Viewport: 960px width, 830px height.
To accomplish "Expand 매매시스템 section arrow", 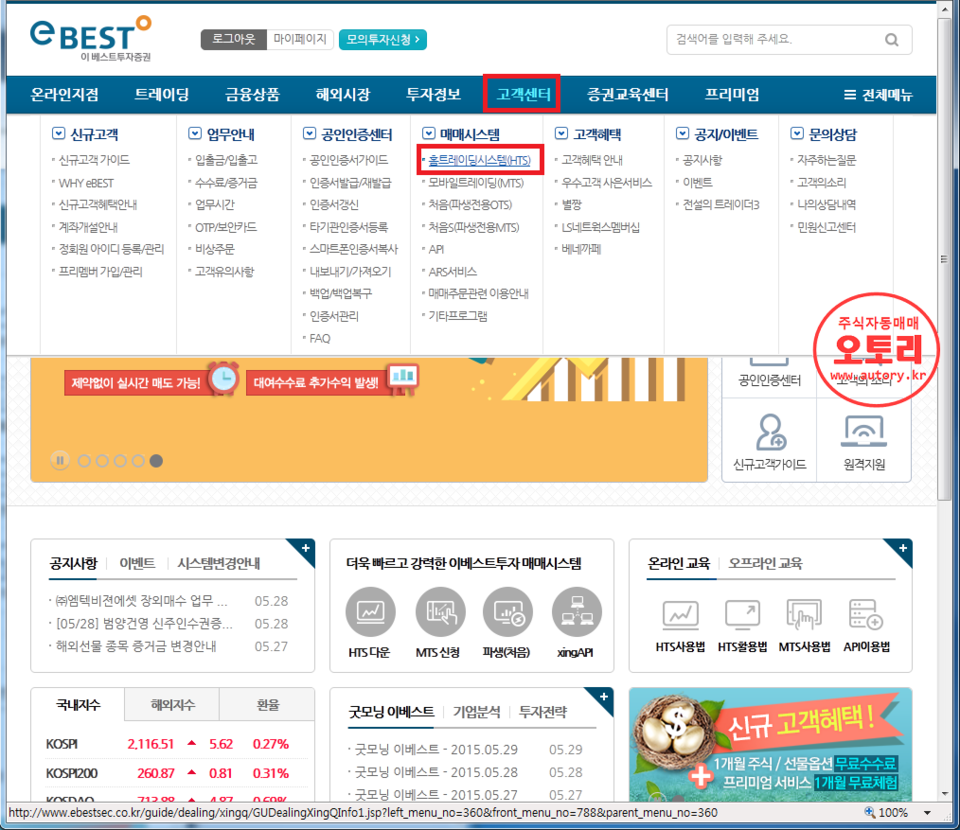I will (429, 133).
